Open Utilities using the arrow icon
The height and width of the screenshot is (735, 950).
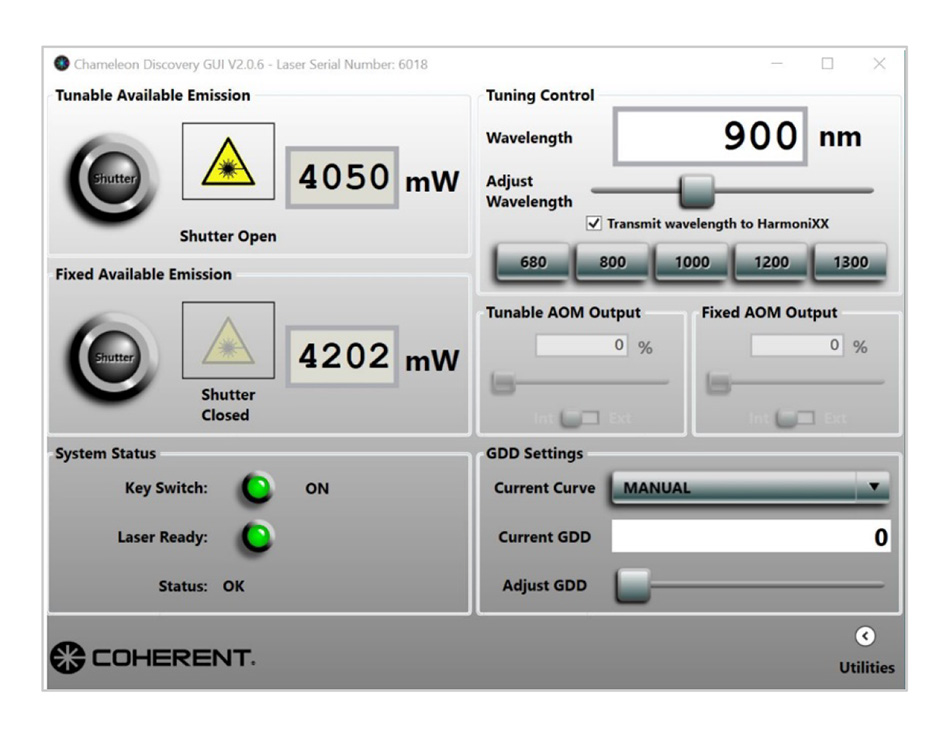coord(866,637)
